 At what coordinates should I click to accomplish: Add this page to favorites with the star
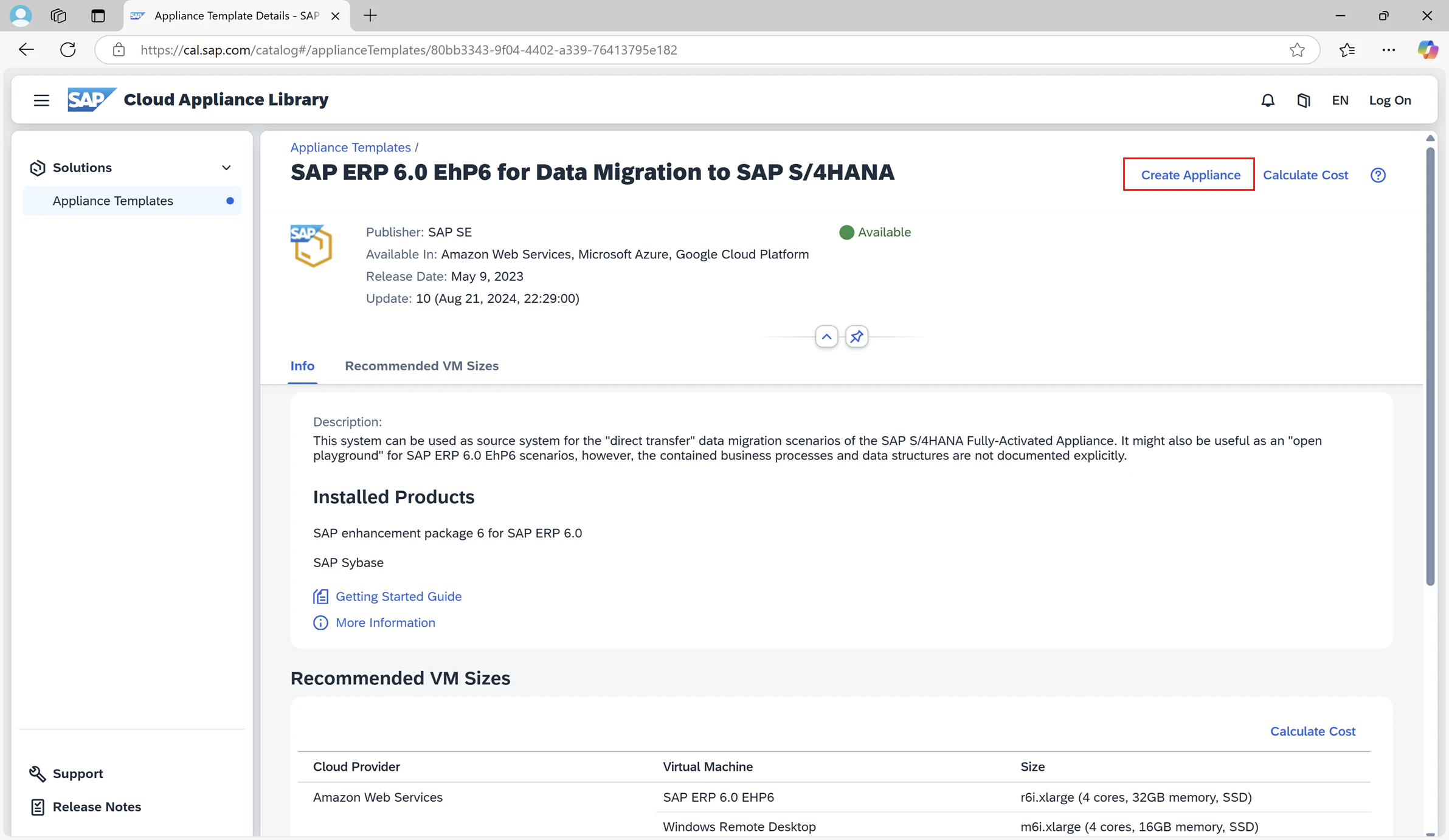tap(1297, 50)
